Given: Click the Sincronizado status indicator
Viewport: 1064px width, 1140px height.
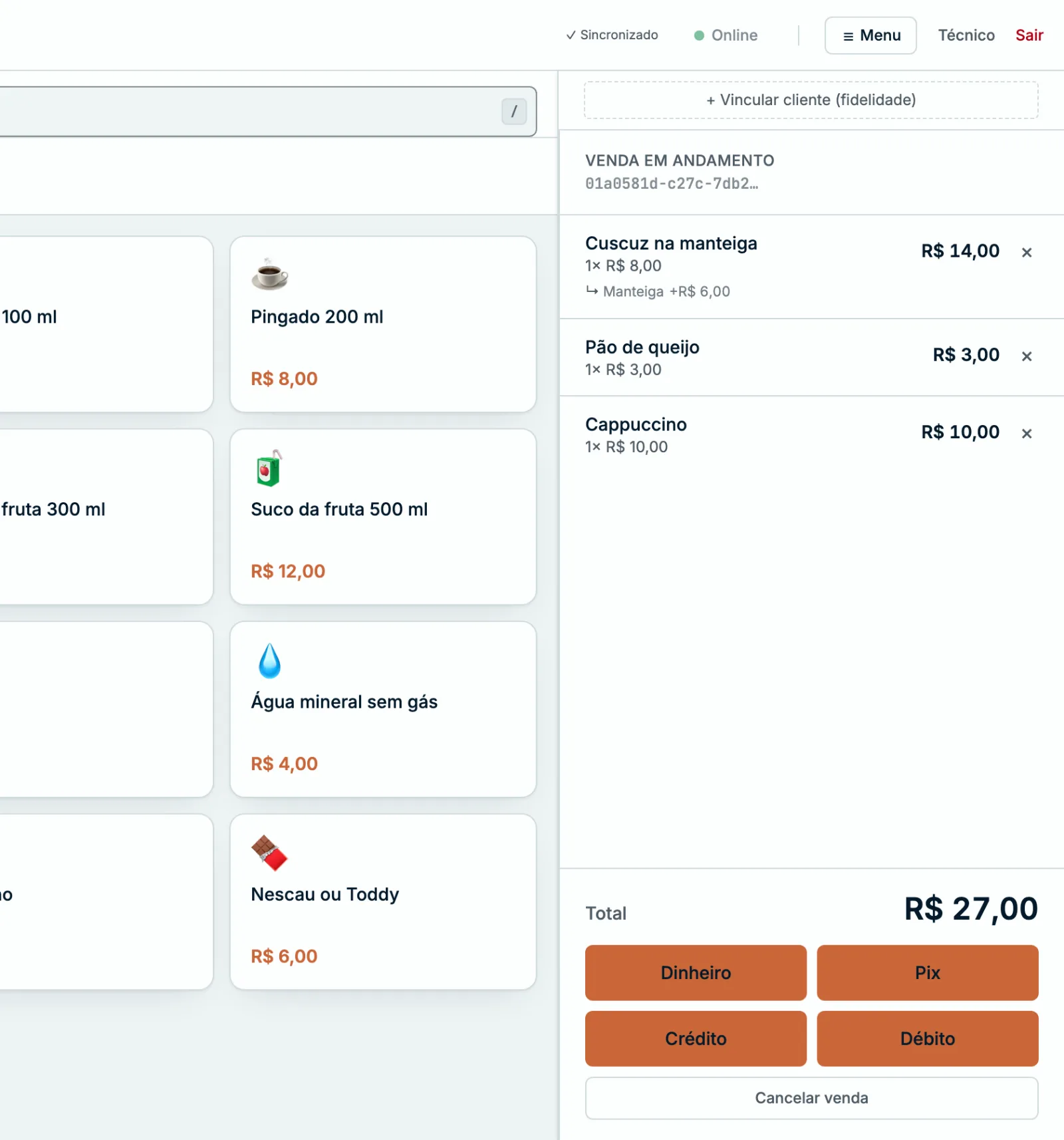Looking at the screenshot, I should [x=612, y=35].
